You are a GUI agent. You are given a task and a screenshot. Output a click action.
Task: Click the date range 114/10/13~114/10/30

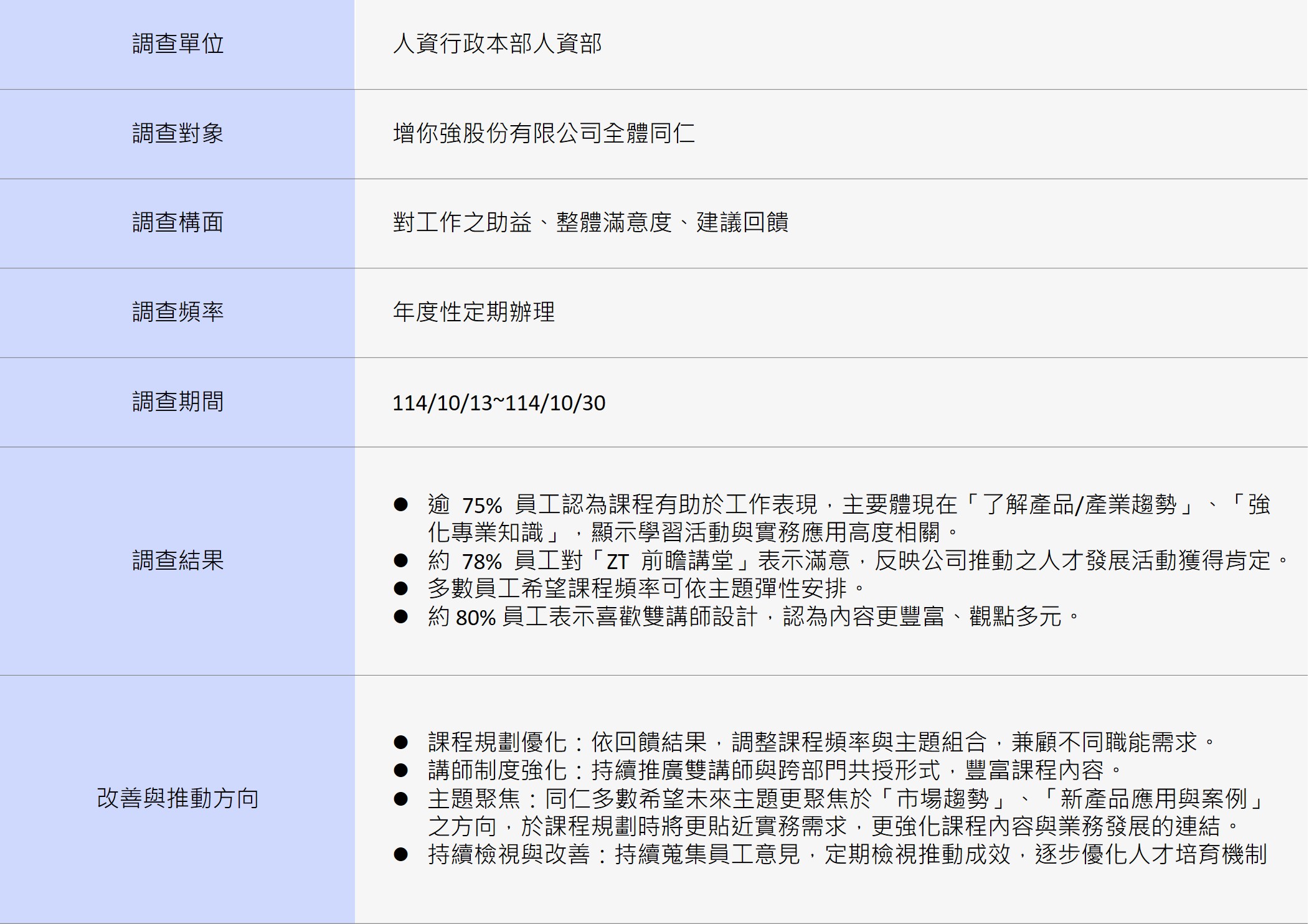(498, 403)
